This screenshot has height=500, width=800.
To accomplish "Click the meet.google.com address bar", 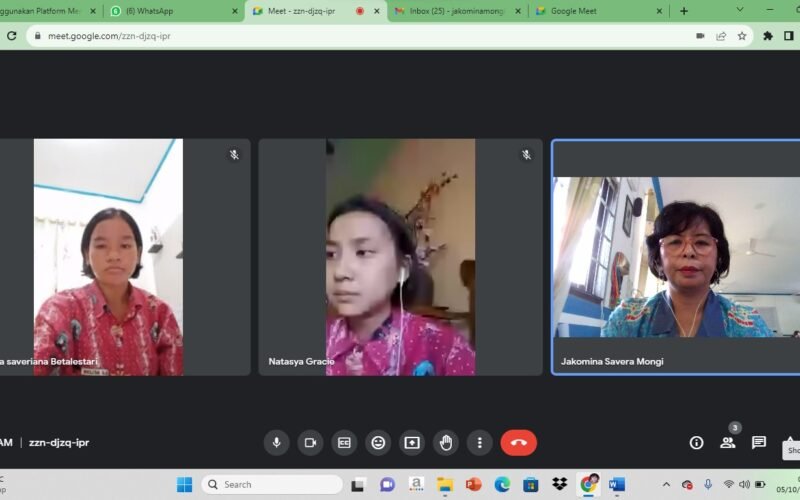I will [x=350, y=35].
